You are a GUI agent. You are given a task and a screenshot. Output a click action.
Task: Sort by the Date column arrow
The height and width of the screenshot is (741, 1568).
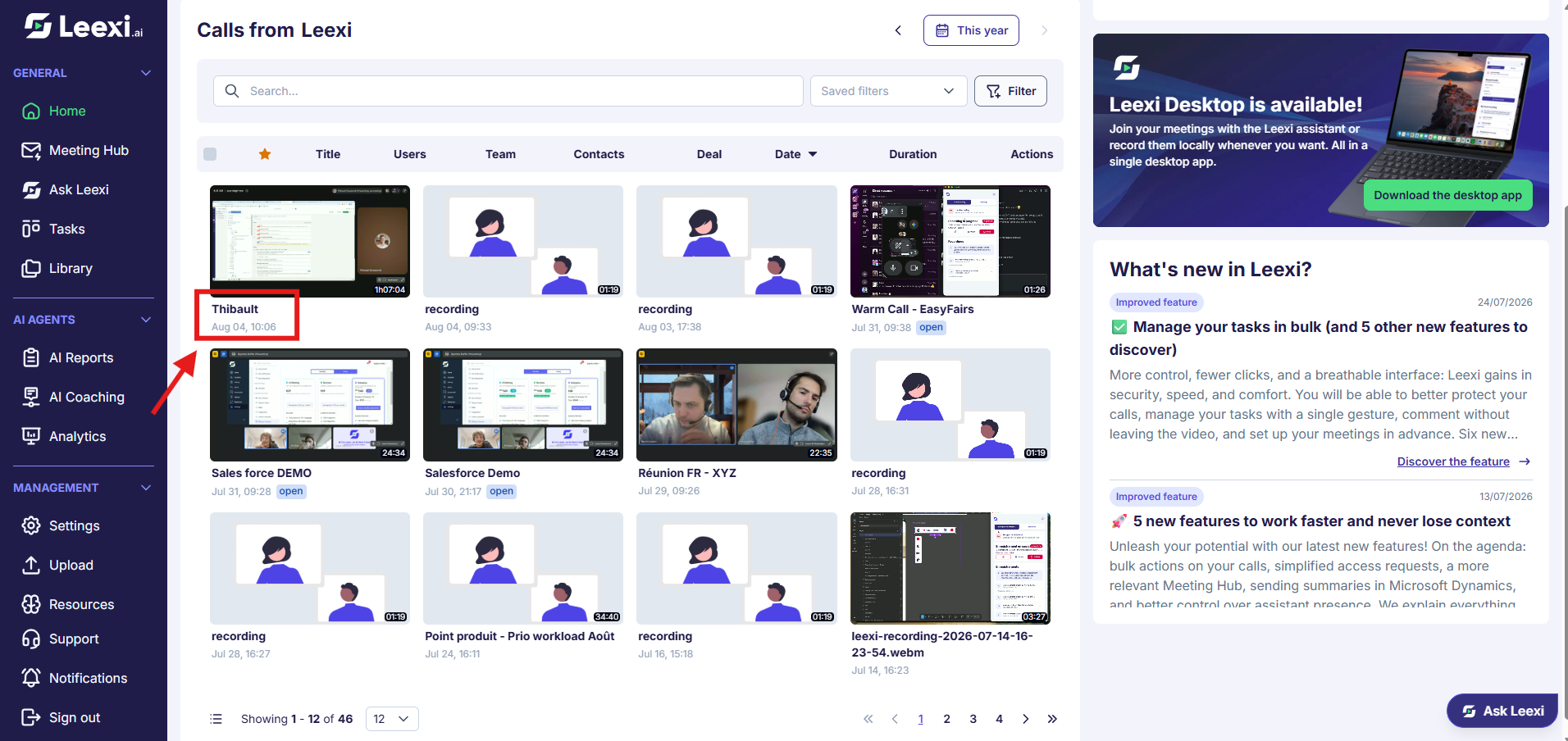(813, 154)
